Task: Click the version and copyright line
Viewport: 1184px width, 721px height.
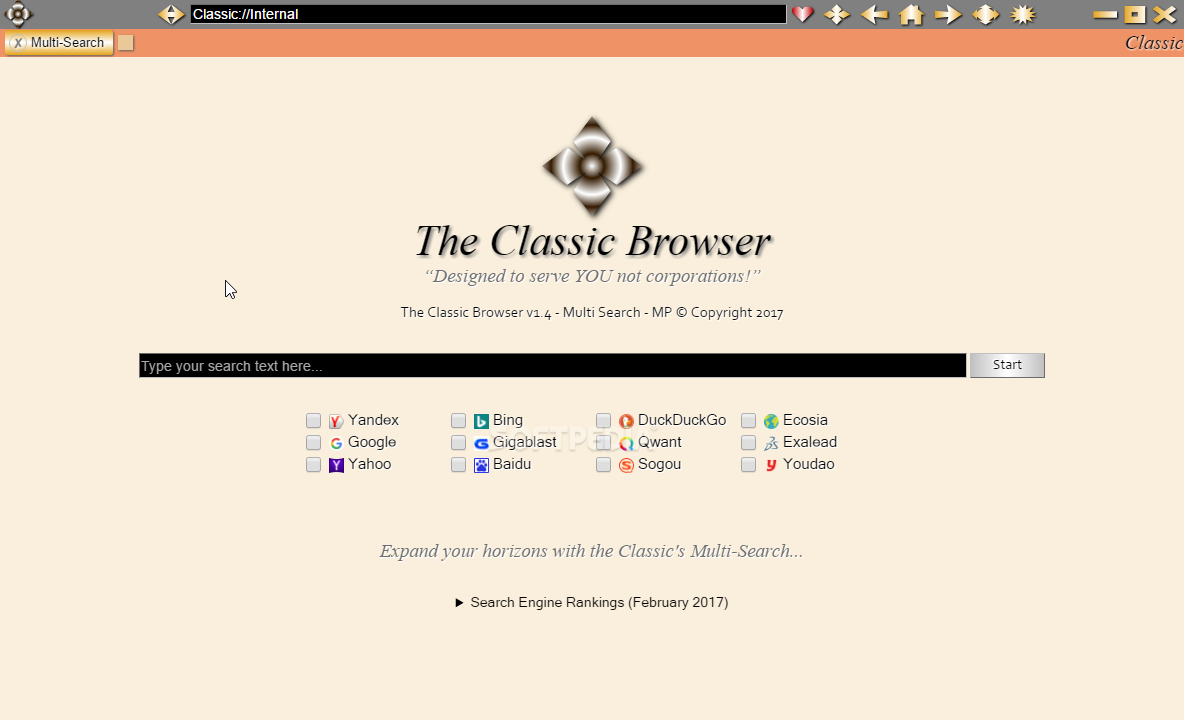Action: [x=592, y=313]
